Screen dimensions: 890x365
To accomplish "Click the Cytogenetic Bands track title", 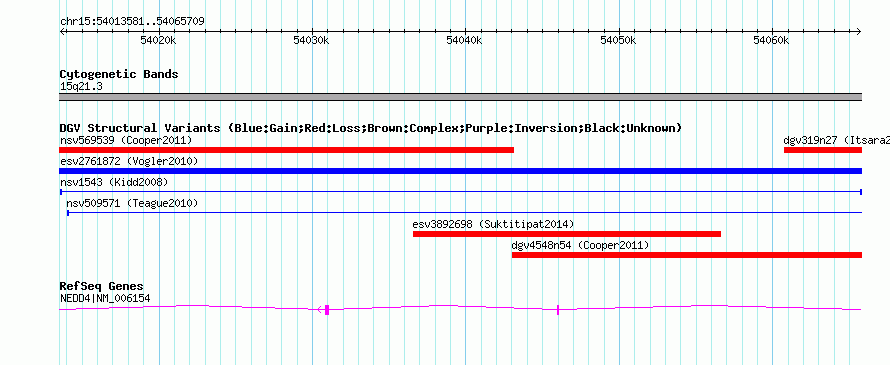I will [119, 74].
